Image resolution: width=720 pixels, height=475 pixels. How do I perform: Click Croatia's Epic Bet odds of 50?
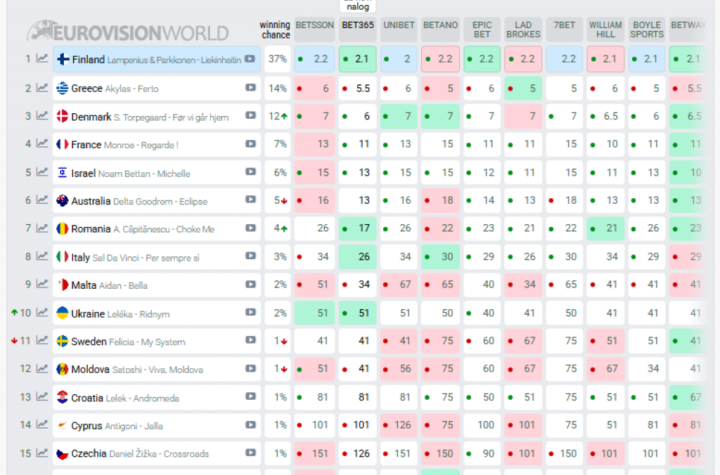pyautogui.click(x=482, y=397)
